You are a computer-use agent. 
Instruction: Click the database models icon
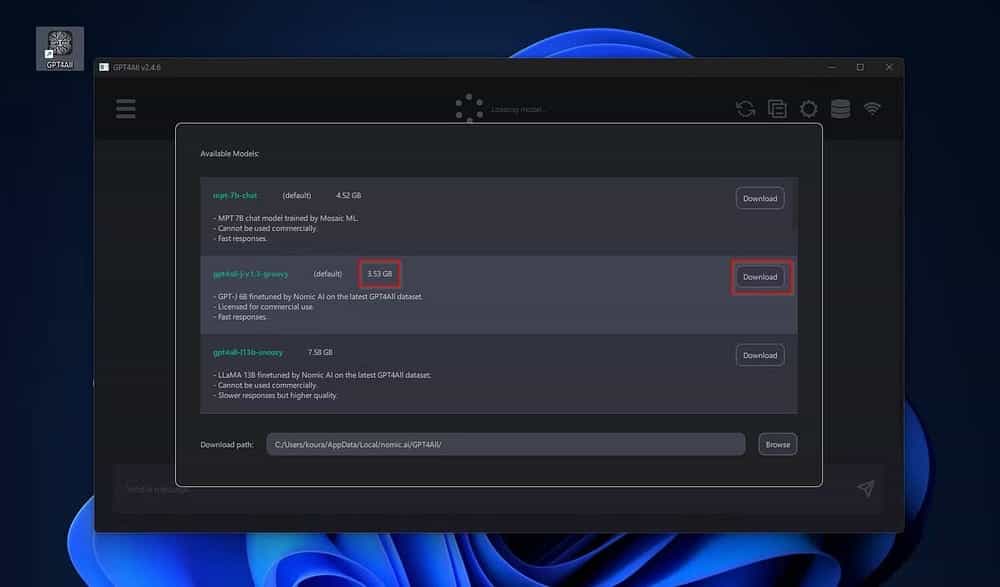click(x=840, y=109)
